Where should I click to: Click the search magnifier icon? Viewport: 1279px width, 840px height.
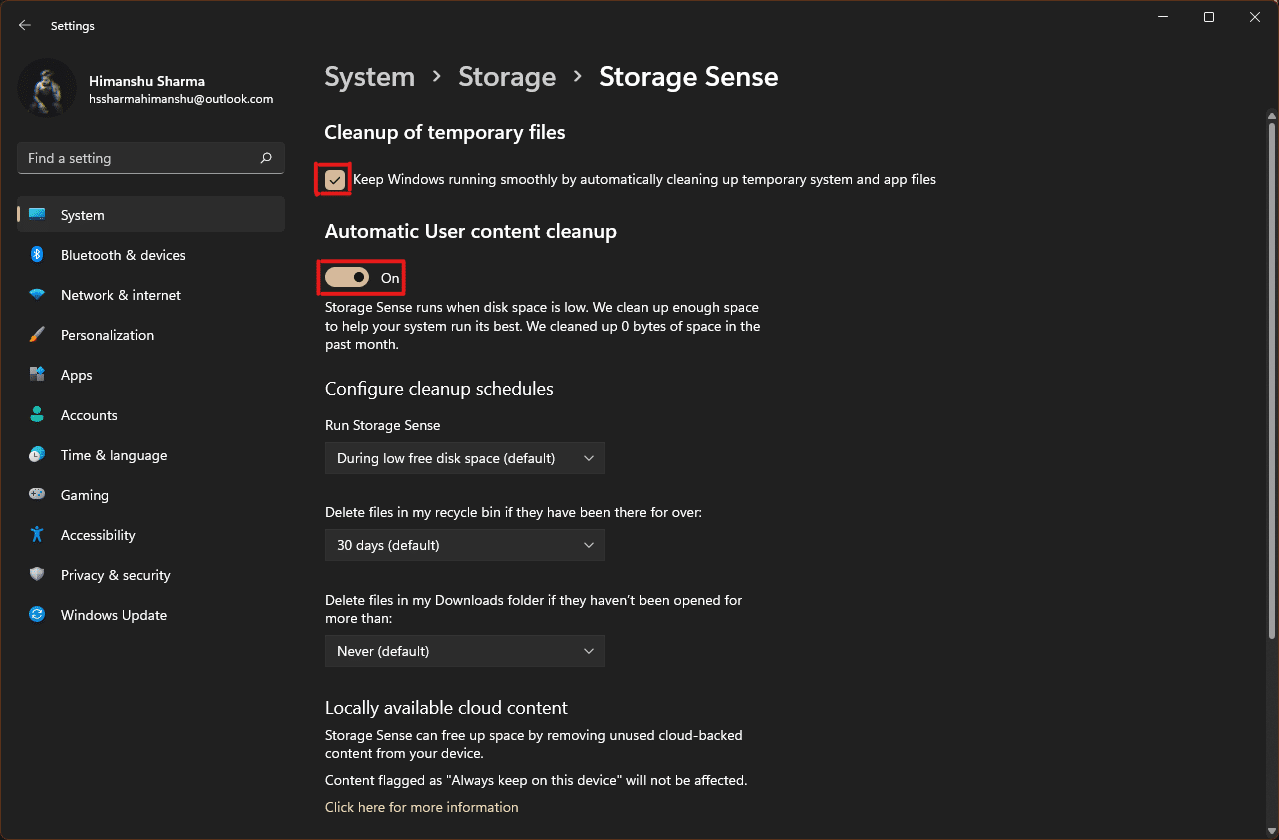coord(266,158)
